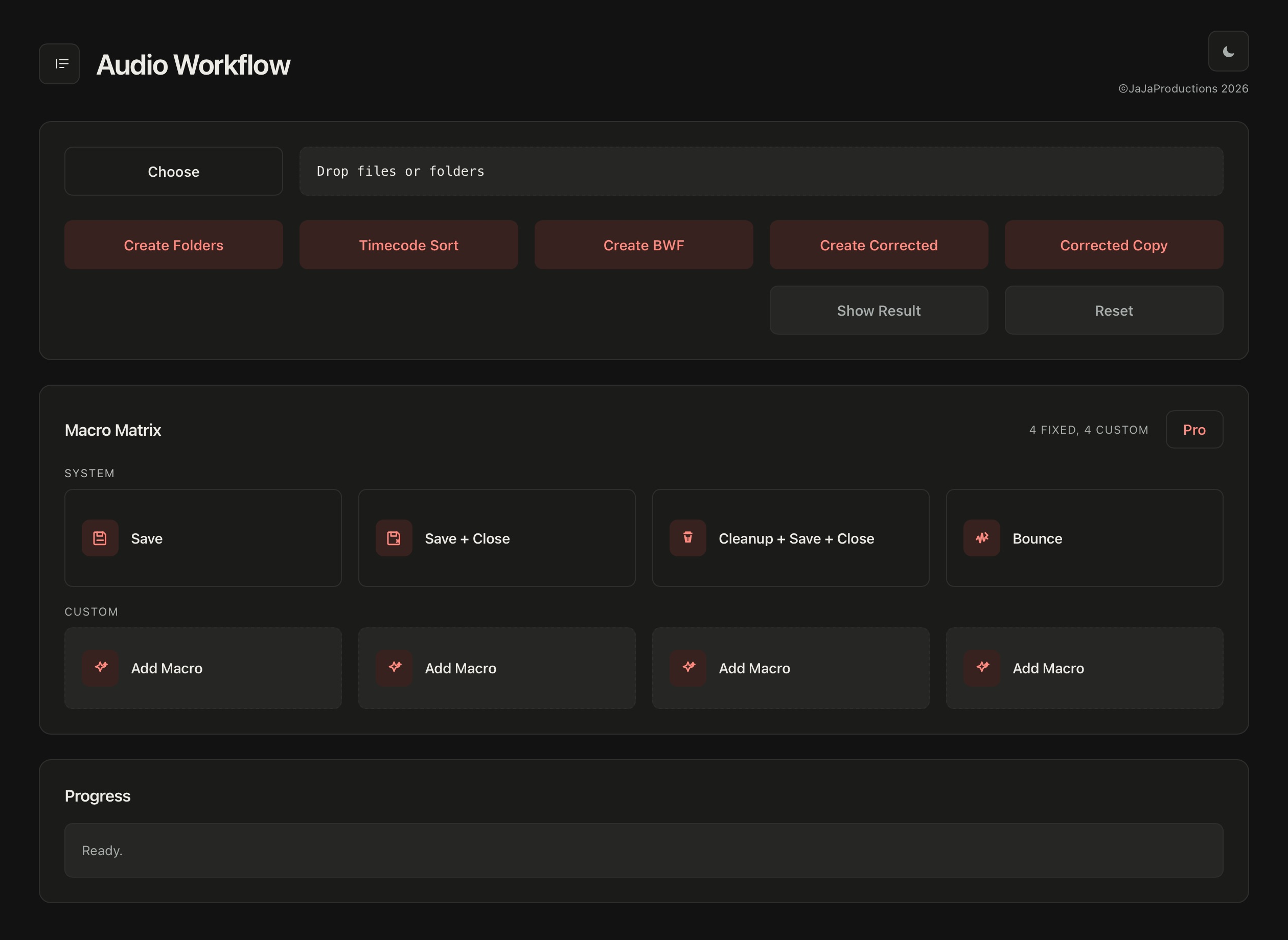
Task: Click the Save + Close macro icon
Action: (394, 538)
